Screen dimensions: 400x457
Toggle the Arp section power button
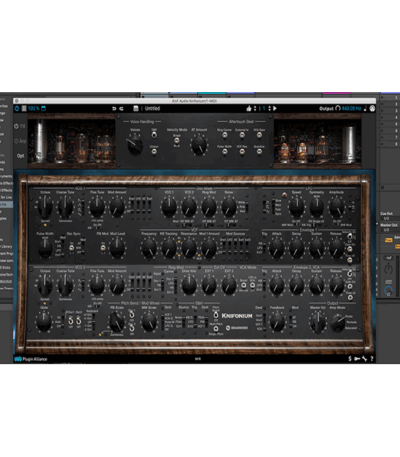click(x=16, y=141)
